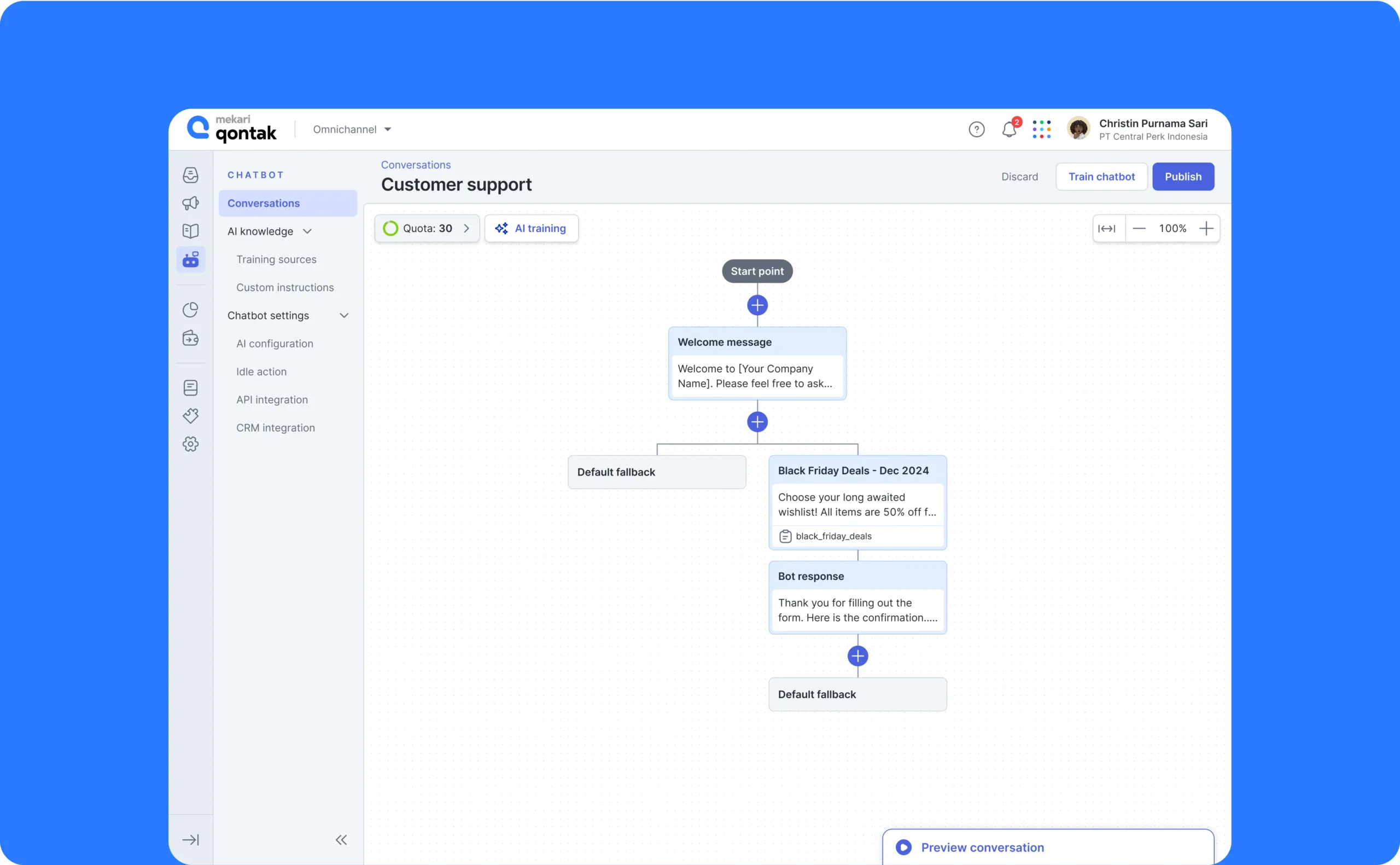The width and height of the screenshot is (1400, 865).
Task: Collapse the AI knowledge section
Action: (307, 231)
